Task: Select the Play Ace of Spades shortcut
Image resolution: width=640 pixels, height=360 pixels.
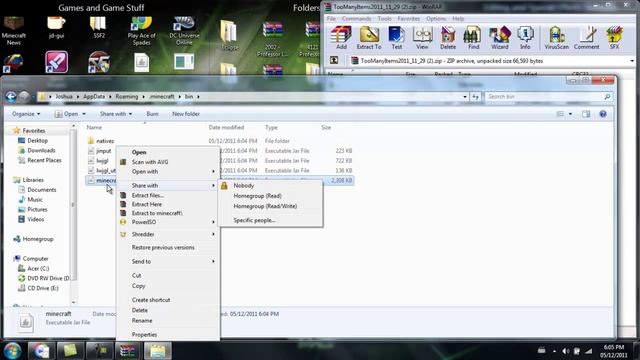Action: point(141,30)
